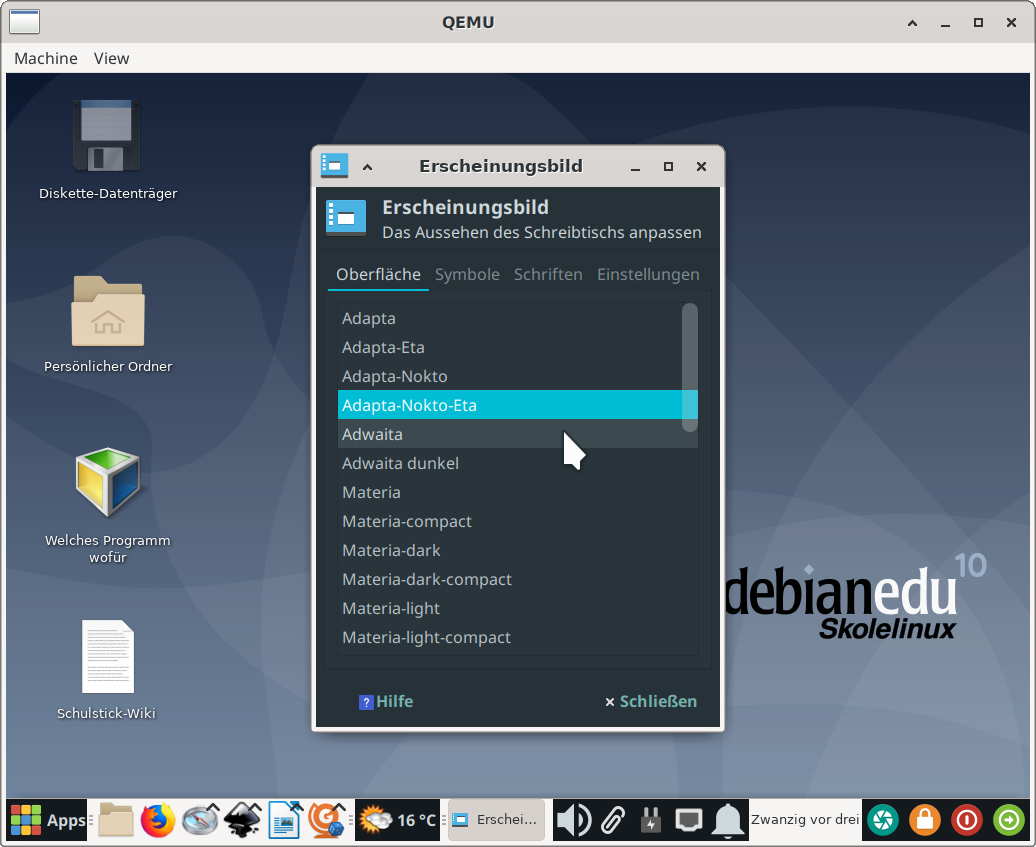Image resolution: width=1036 pixels, height=847 pixels.
Task: Select the Adwaita dunkel theme
Action: tap(400, 464)
